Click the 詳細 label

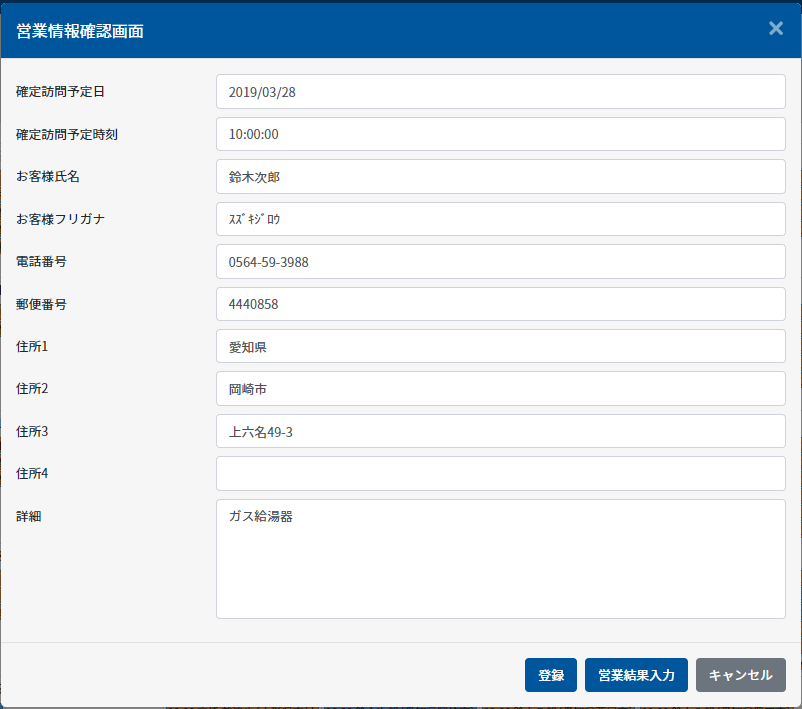(x=29, y=516)
